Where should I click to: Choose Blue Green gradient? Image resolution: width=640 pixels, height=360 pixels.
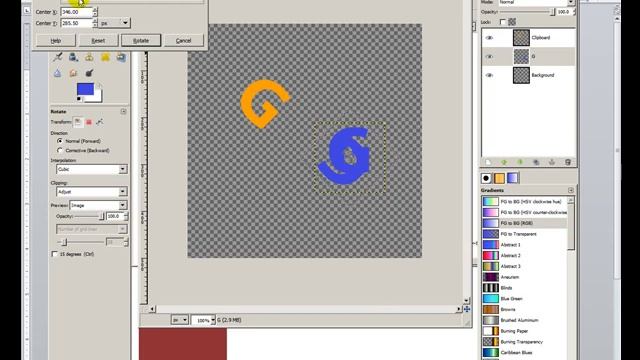point(524,298)
